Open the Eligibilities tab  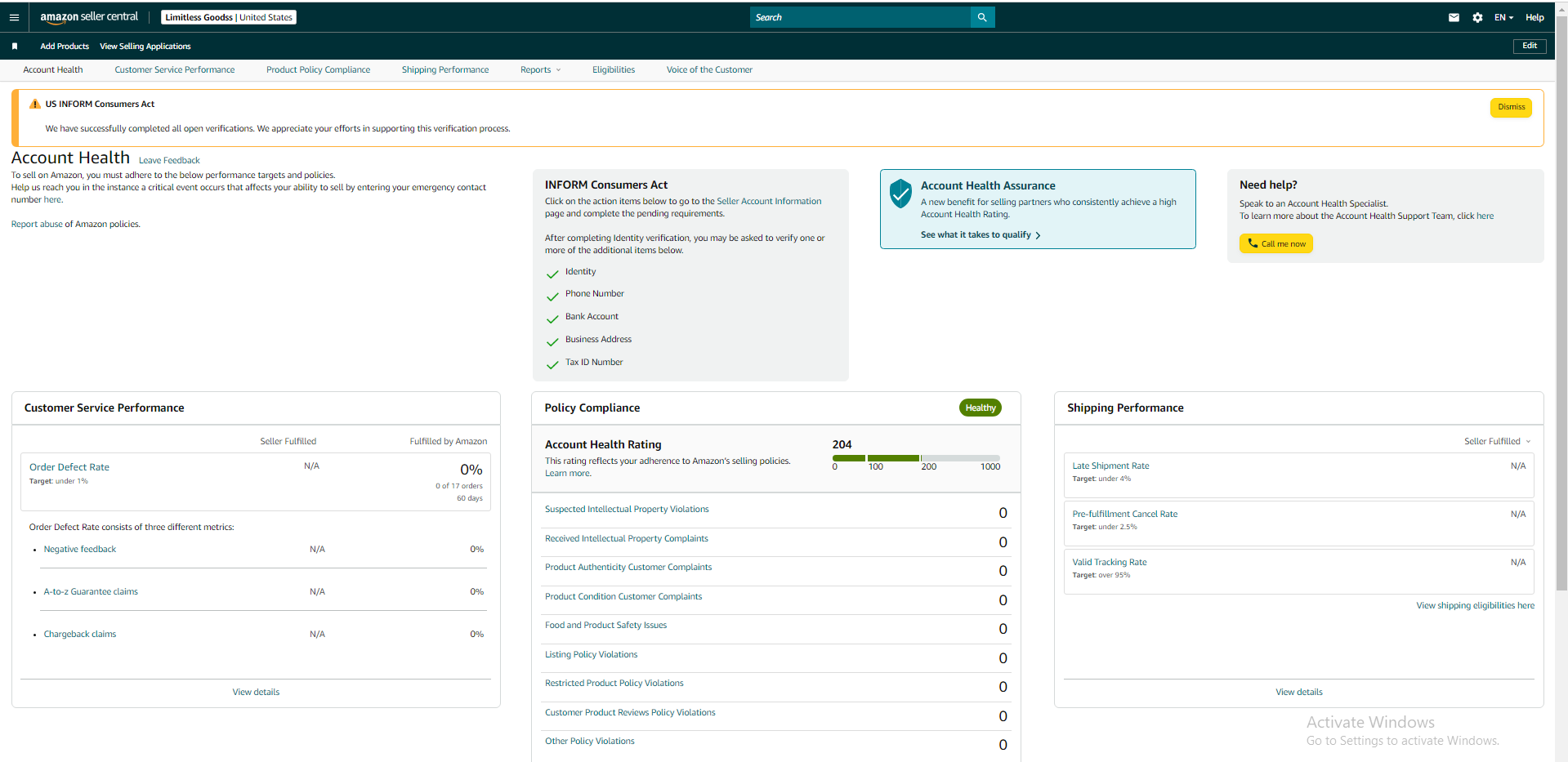pyautogui.click(x=614, y=70)
